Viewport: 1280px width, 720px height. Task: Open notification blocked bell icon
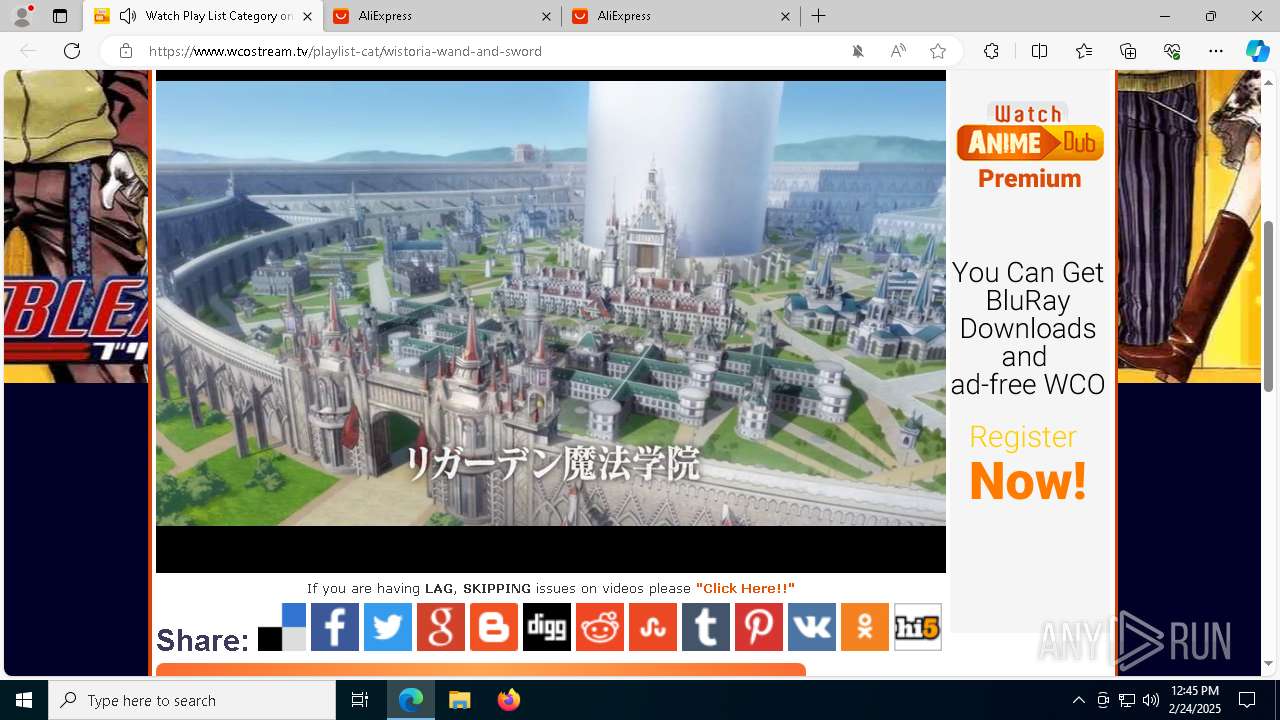(x=858, y=51)
